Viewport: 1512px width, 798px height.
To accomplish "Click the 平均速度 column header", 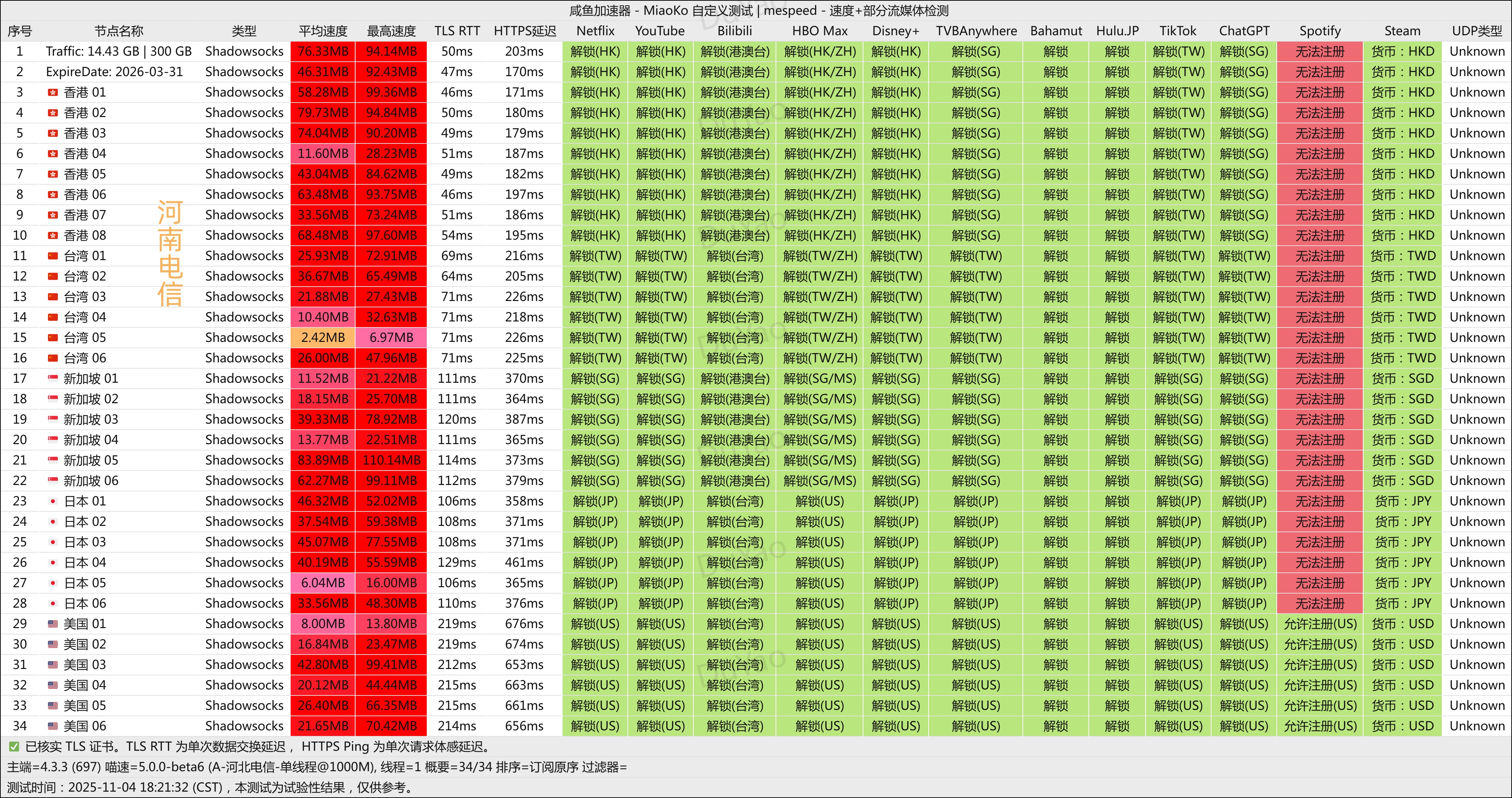I will tap(323, 31).
